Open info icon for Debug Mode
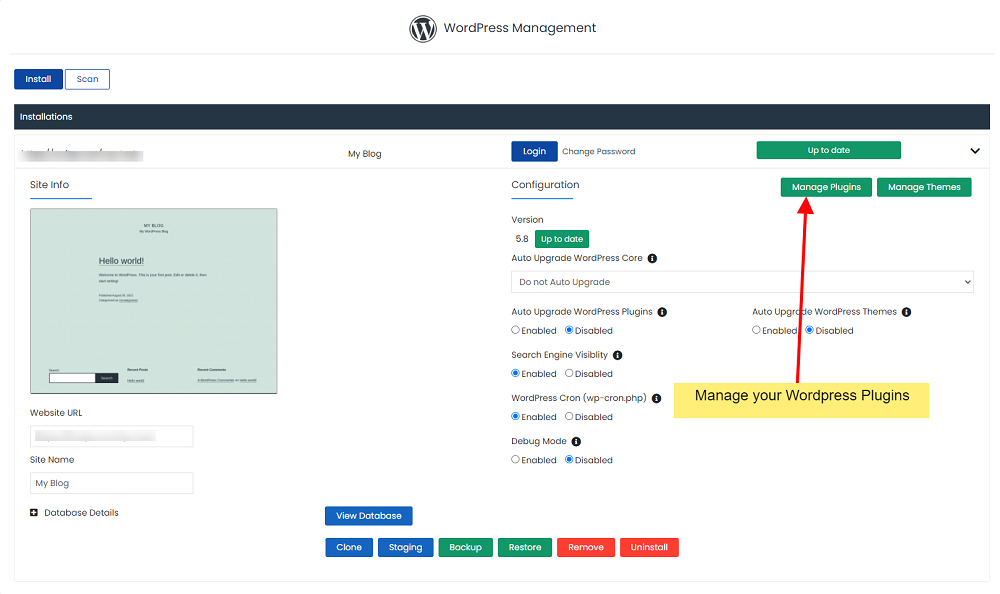The image size is (1000, 594). (576, 442)
